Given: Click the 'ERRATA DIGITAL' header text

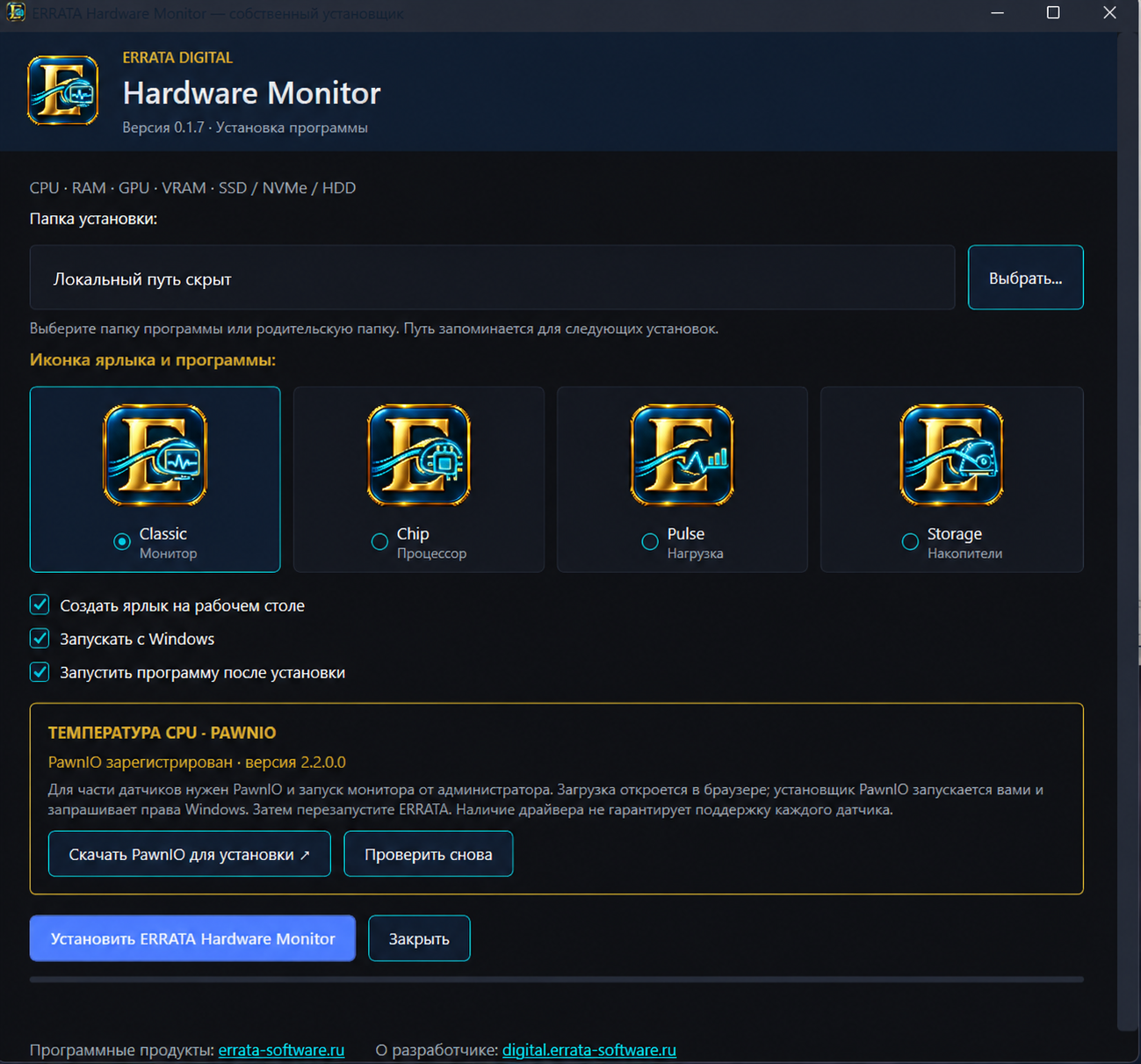Looking at the screenshot, I should [177, 58].
